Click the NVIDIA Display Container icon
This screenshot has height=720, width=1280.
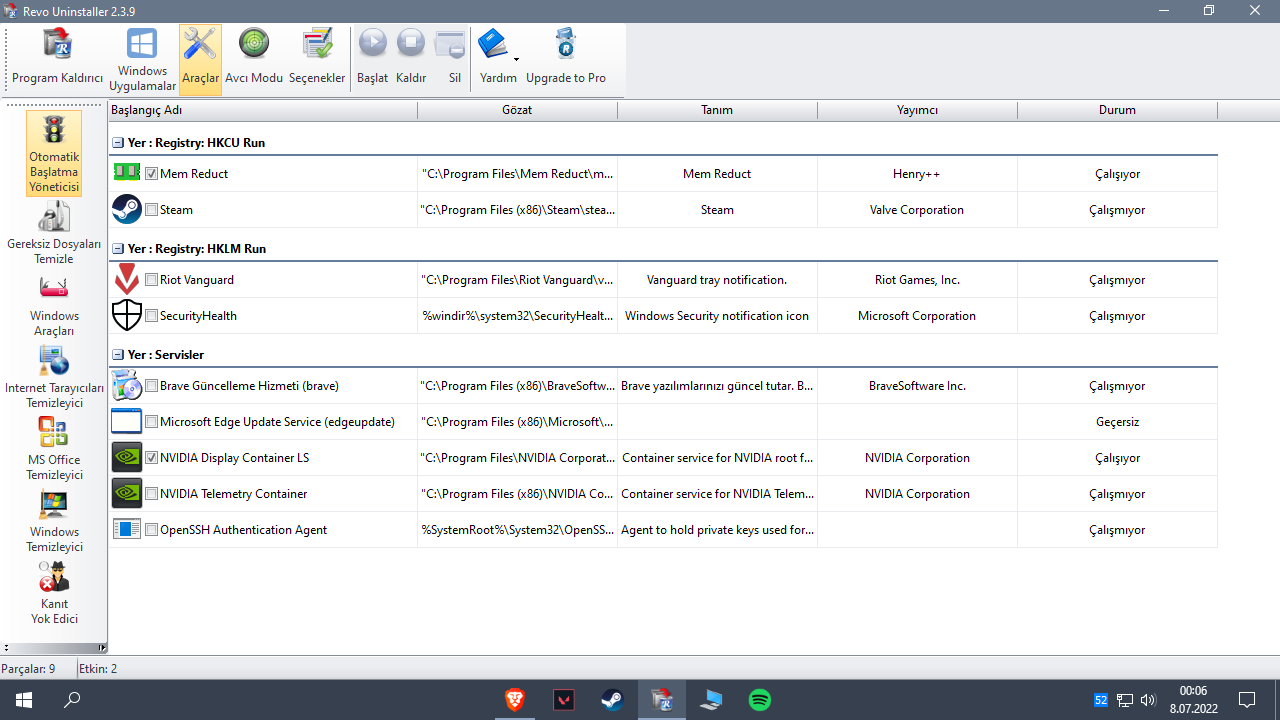127,457
